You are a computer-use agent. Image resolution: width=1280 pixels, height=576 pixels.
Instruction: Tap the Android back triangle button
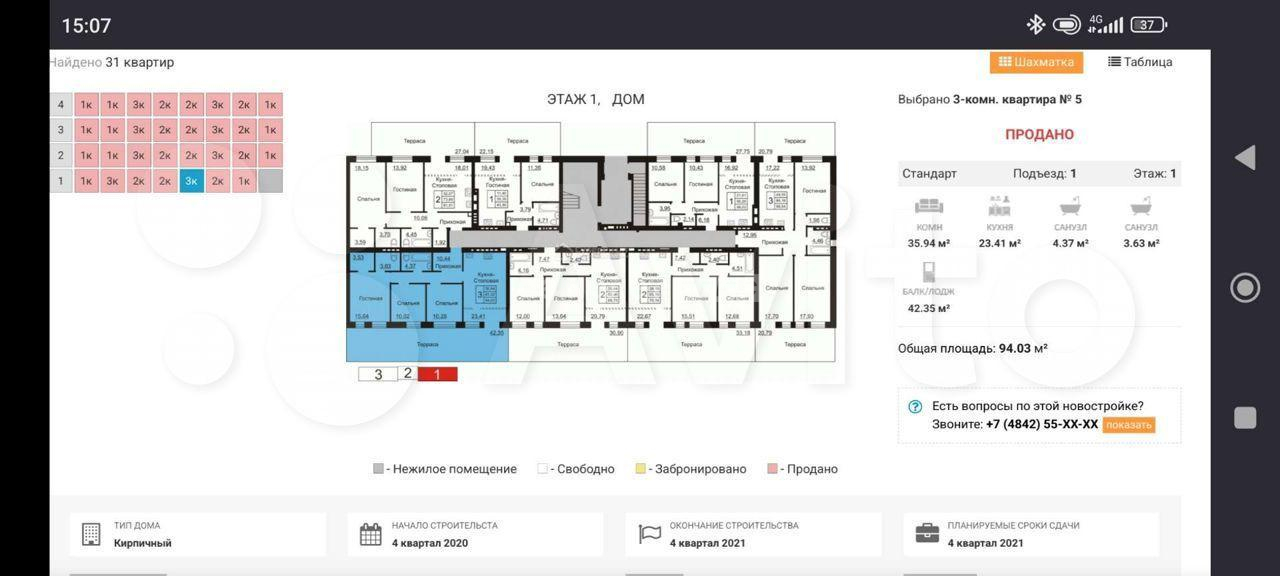(x=1245, y=157)
